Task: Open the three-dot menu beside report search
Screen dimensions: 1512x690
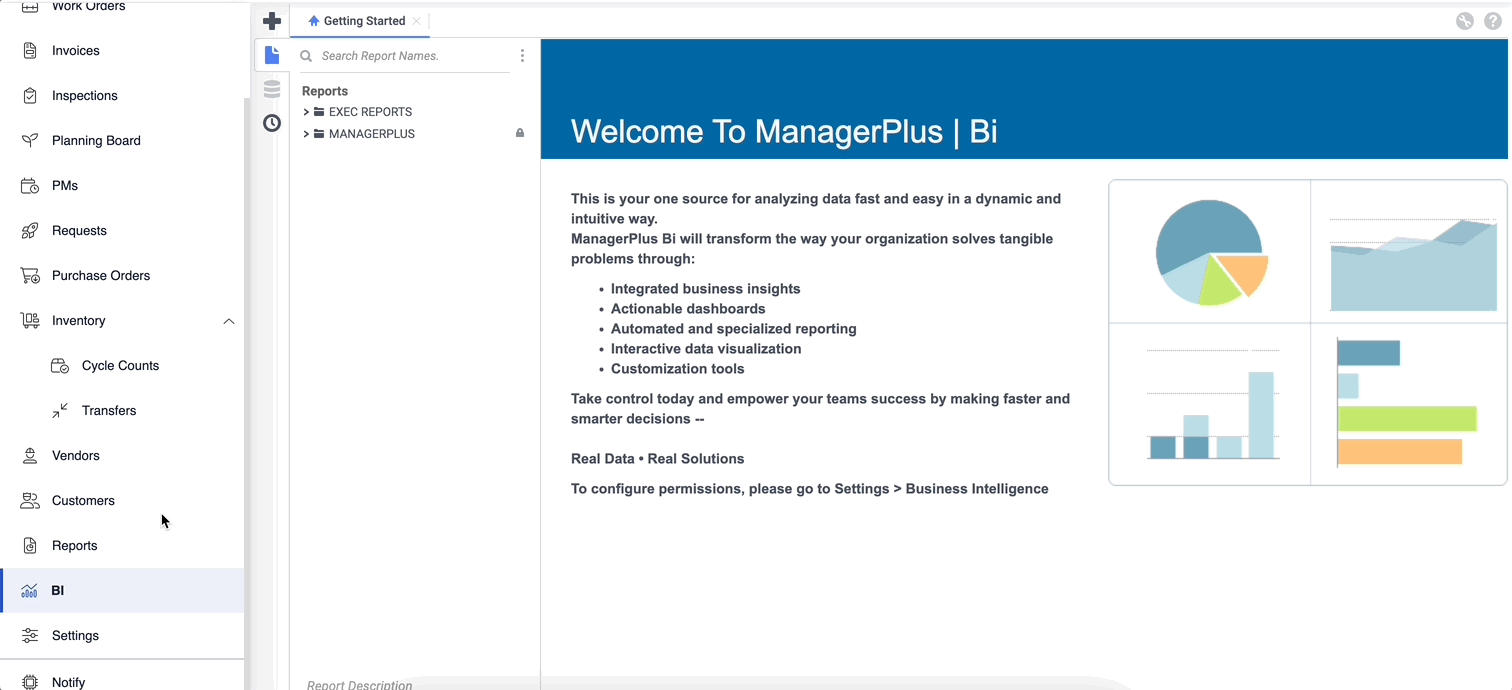Action: (x=522, y=56)
